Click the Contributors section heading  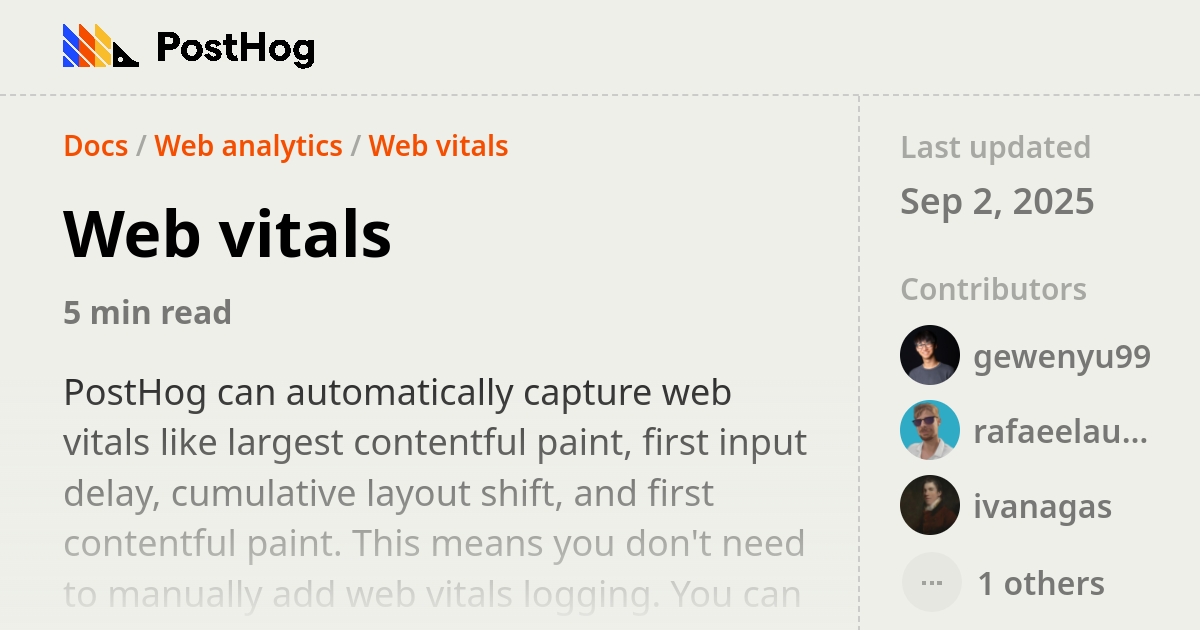coord(993,289)
